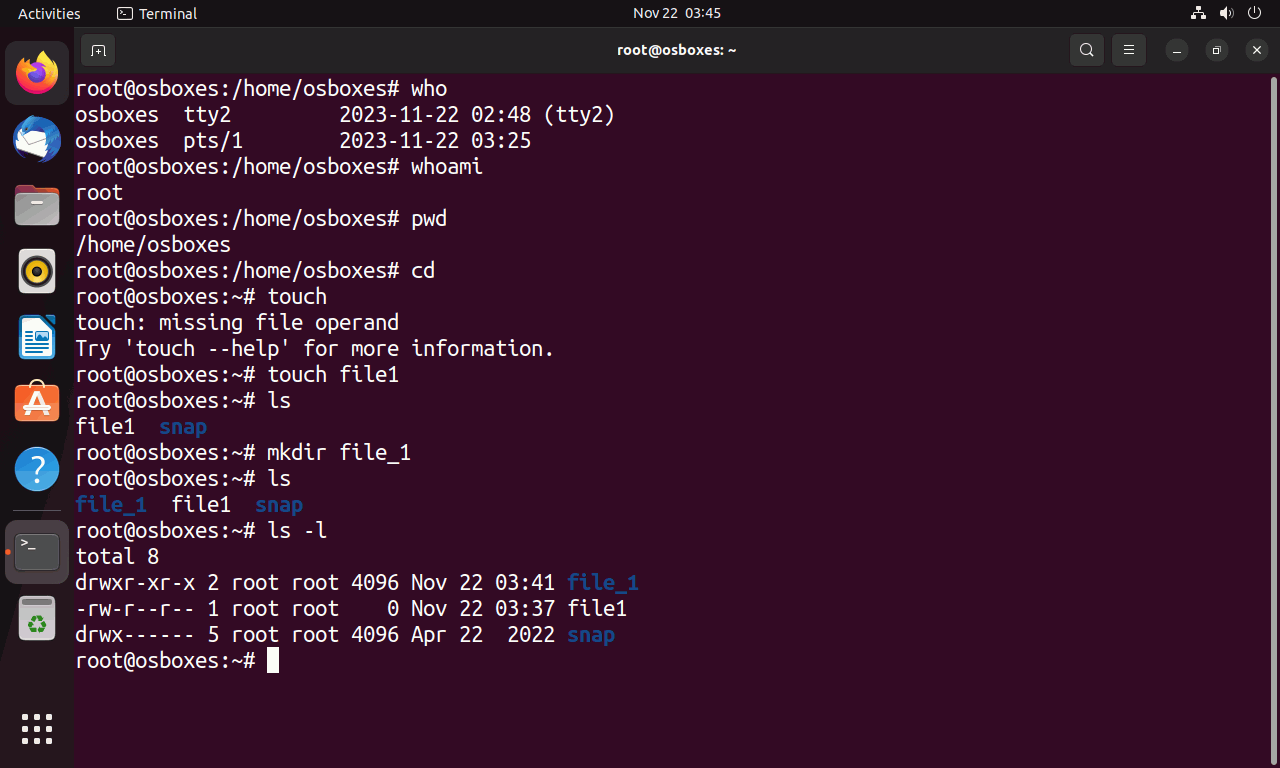Open the volume indicator in system tray
The height and width of the screenshot is (768, 1280).
coord(1227,13)
